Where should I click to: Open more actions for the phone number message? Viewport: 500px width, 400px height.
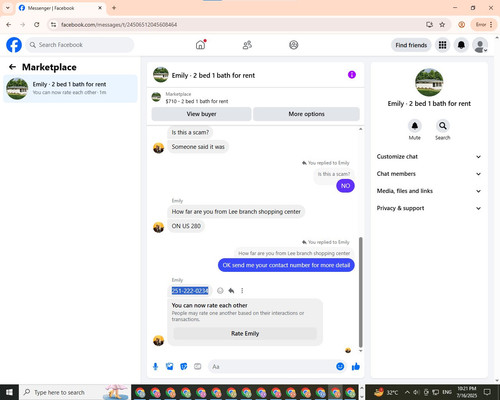pos(242,291)
